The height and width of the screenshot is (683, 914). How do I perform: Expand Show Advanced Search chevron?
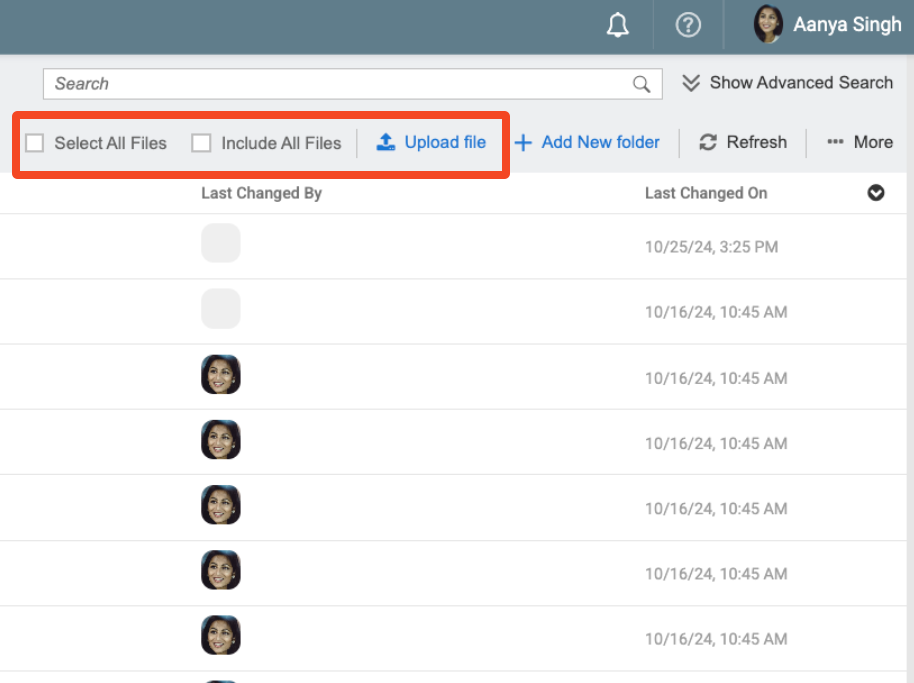pyautogui.click(x=691, y=83)
